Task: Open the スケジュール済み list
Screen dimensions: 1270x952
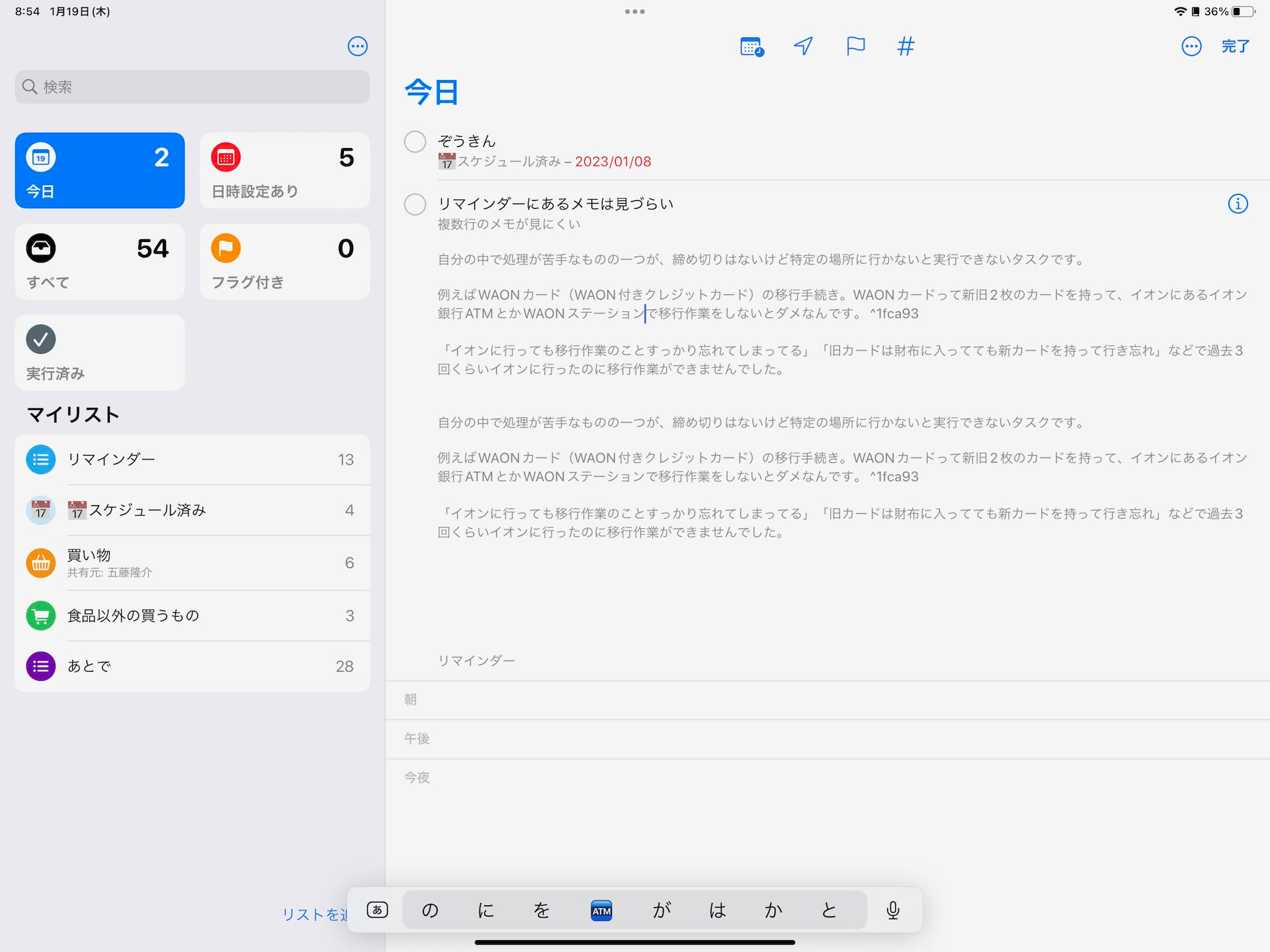Action: [x=192, y=510]
